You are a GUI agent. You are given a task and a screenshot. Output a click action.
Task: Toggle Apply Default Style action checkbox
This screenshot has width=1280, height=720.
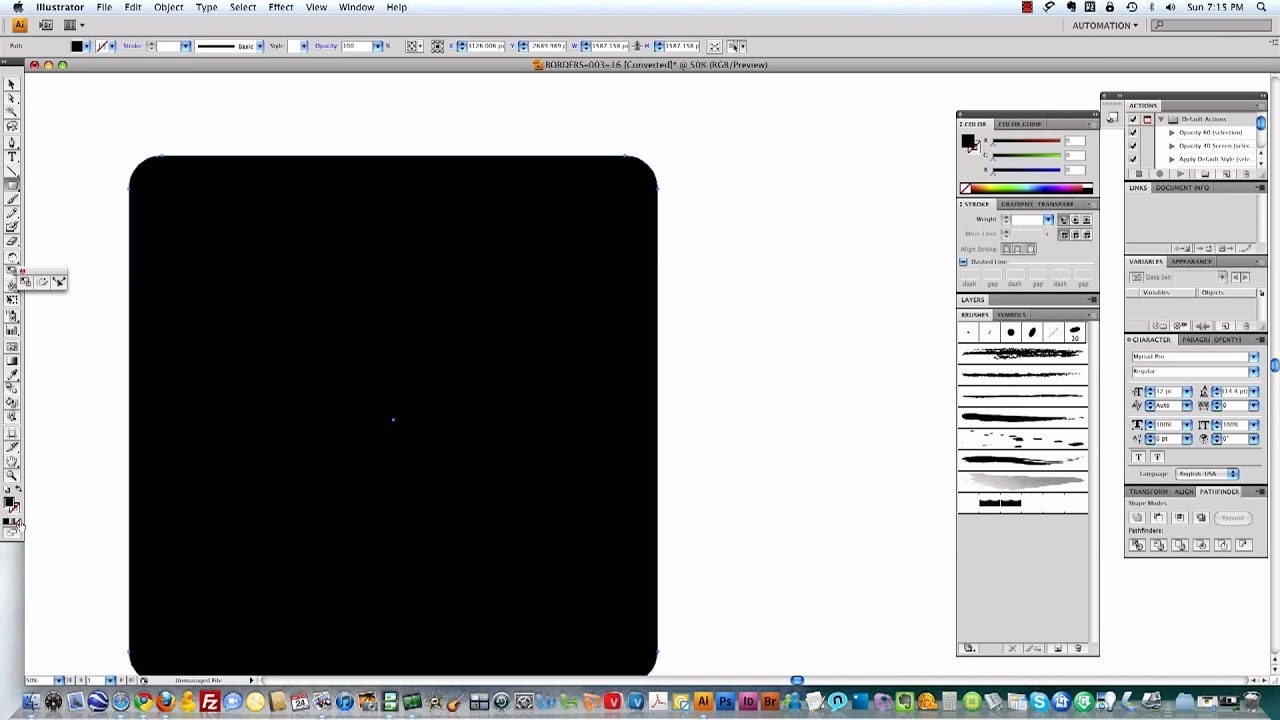[x=1133, y=159]
